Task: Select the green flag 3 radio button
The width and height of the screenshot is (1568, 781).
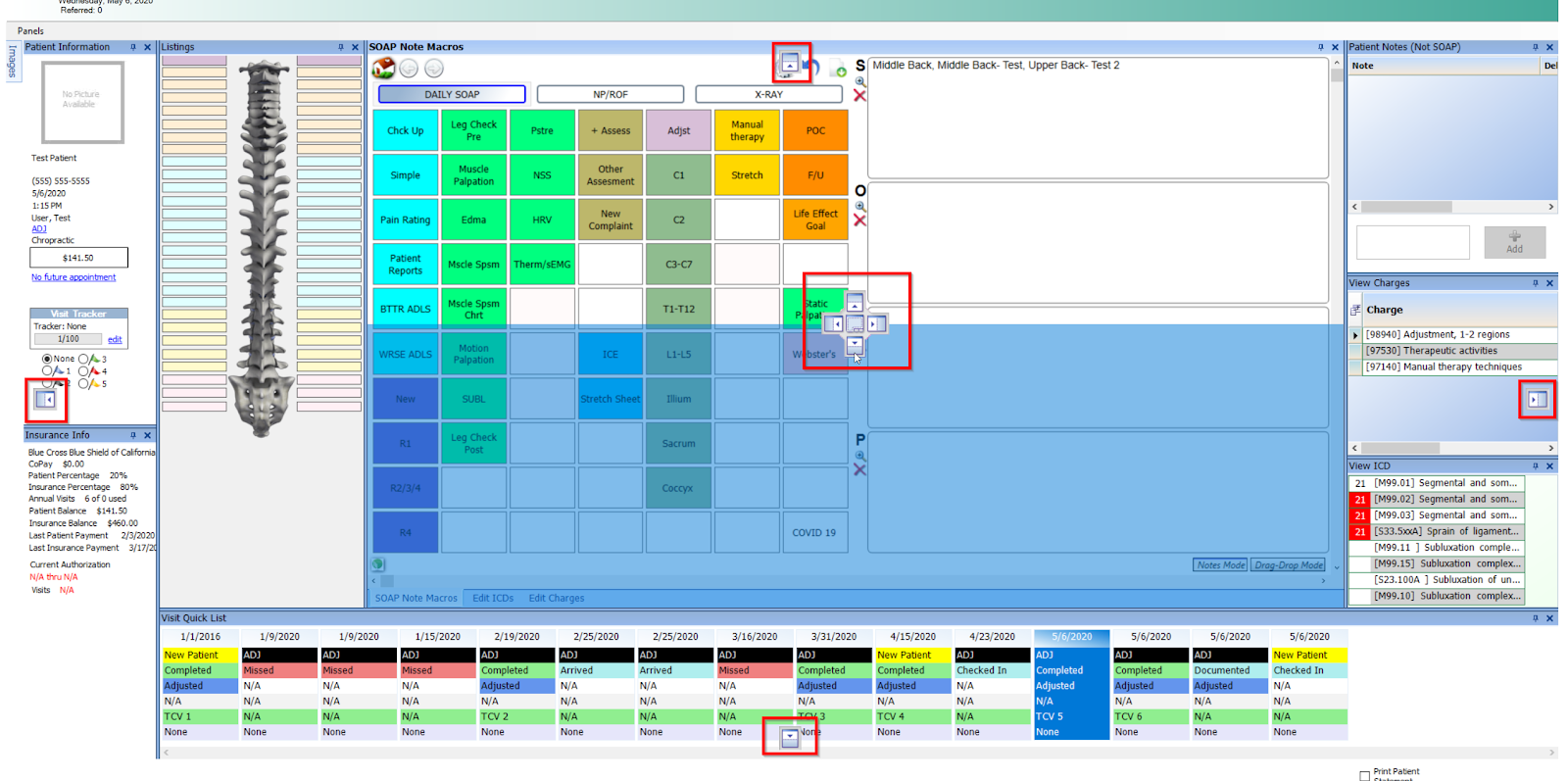Action: click(83, 359)
